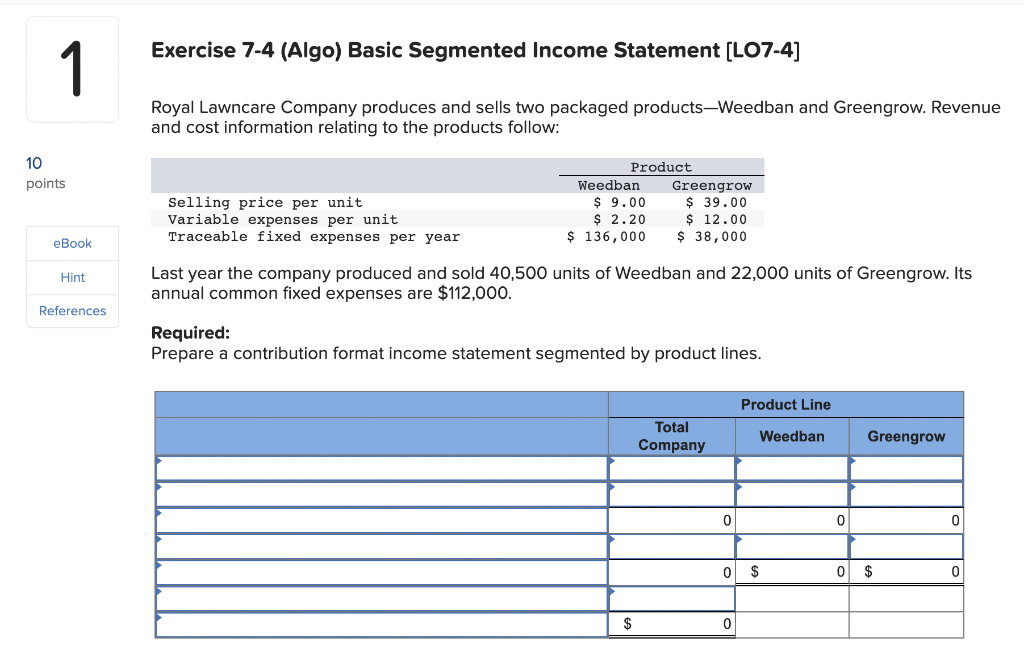Image resolution: width=1024 pixels, height=659 pixels.
Task: Open the caret on the bottom total row label
Action: pos(159,619)
